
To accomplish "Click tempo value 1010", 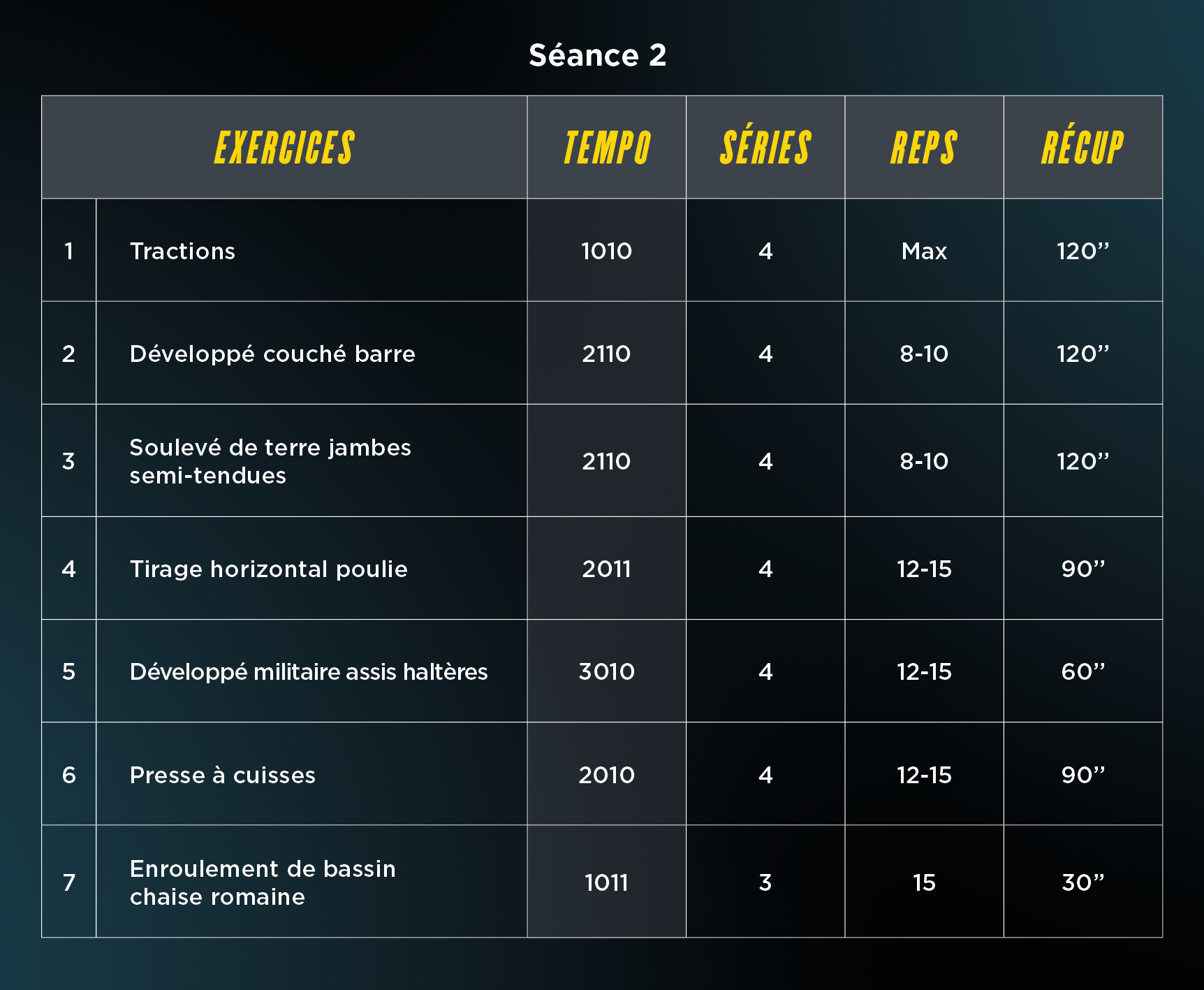I will (607, 251).
